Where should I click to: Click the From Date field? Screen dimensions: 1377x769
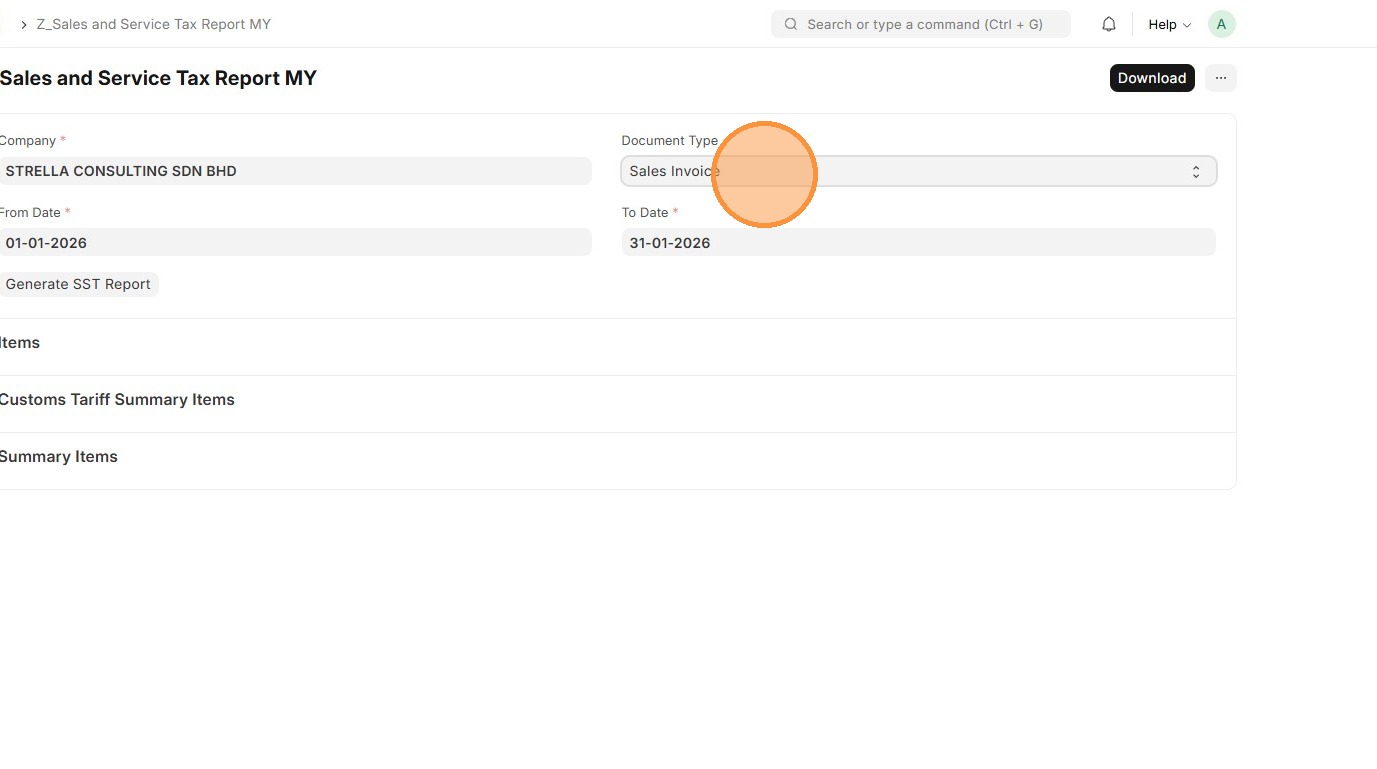pyautogui.click(x=295, y=243)
